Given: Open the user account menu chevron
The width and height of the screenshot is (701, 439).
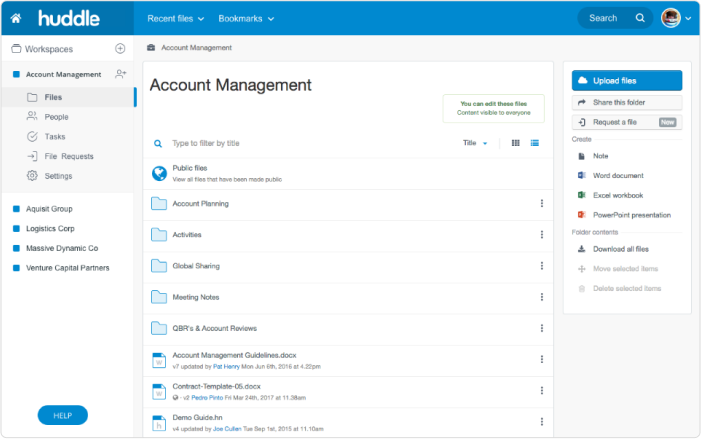Looking at the screenshot, I should tap(688, 19).
